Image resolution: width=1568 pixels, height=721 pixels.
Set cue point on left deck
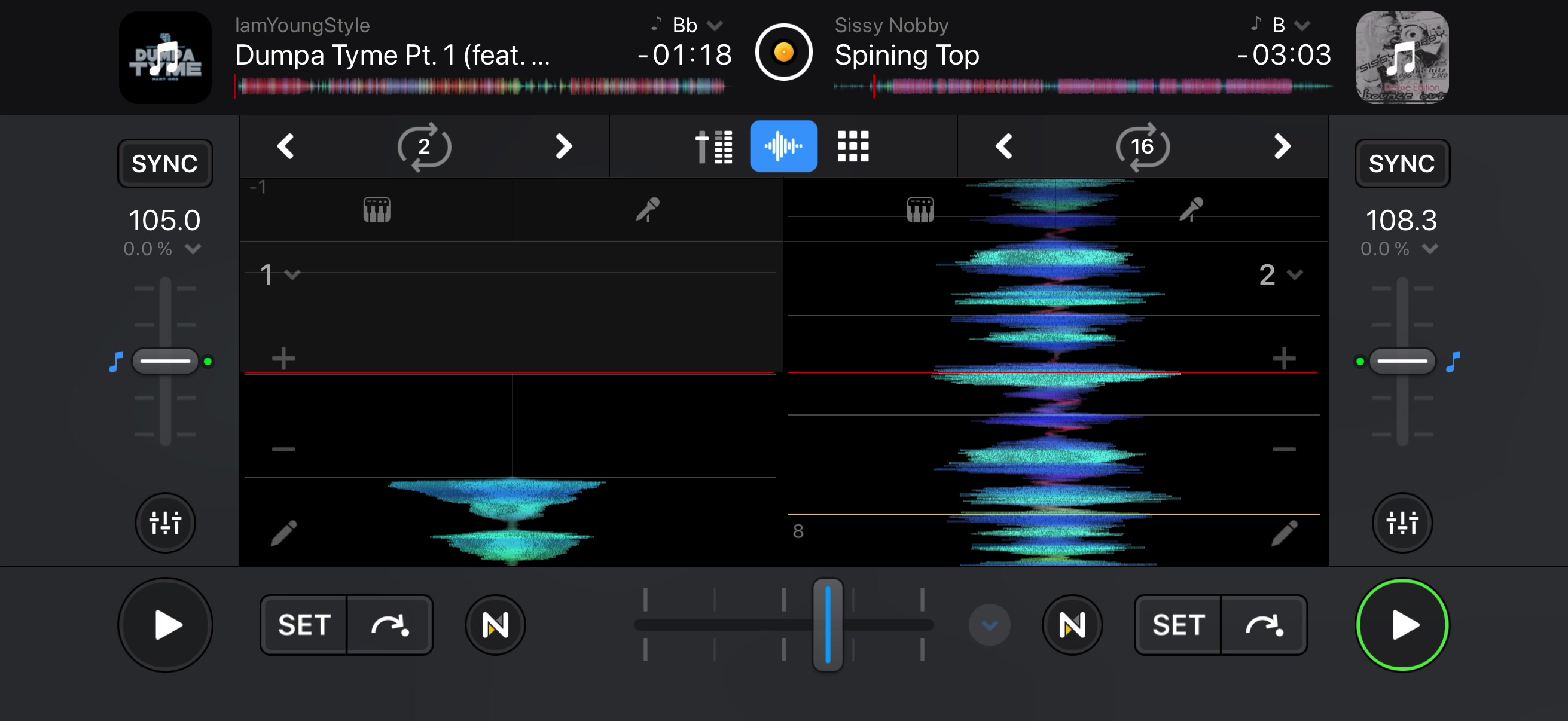(x=304, y=625)
